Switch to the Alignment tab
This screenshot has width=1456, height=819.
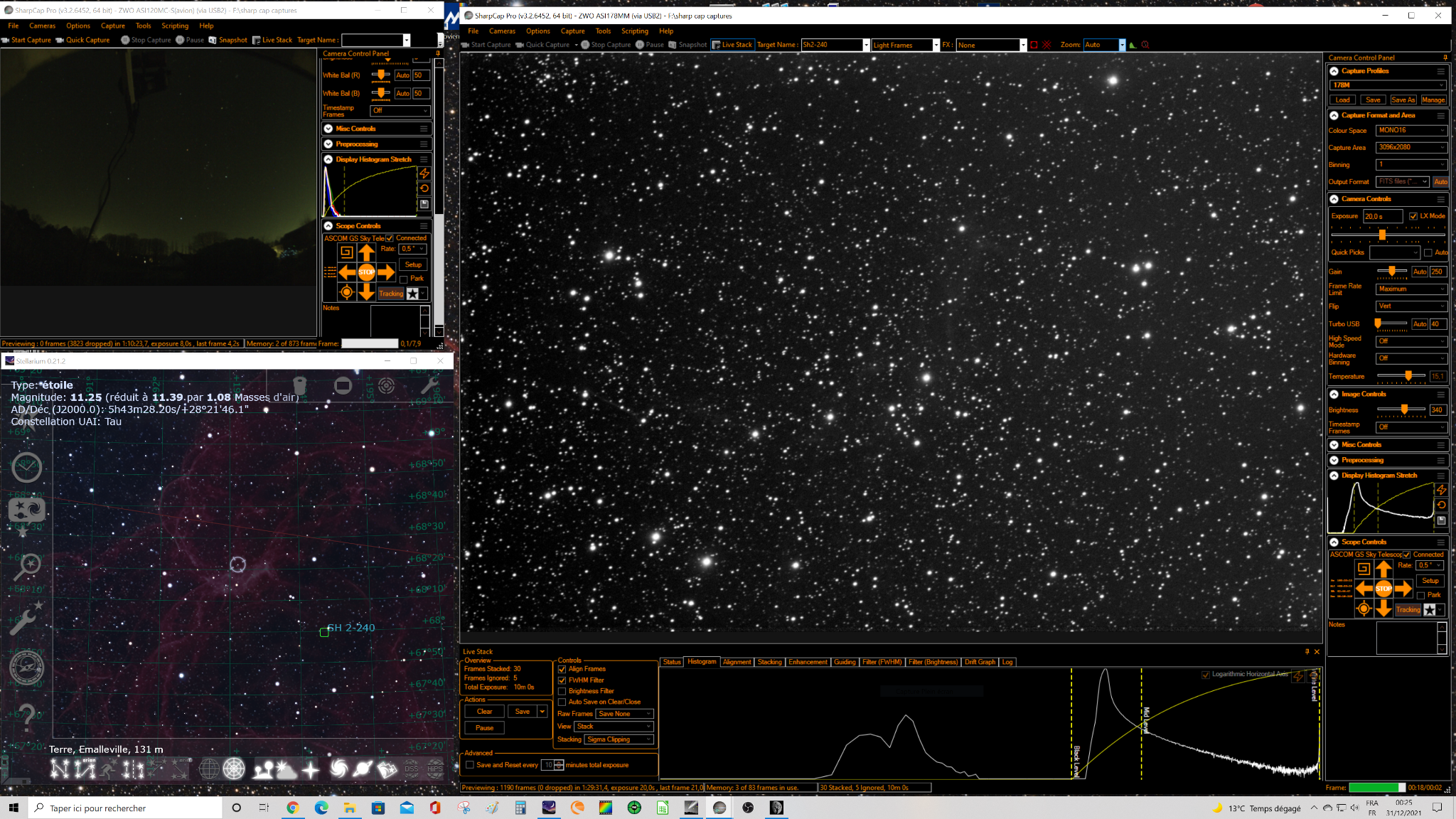[x=737, y=662]
